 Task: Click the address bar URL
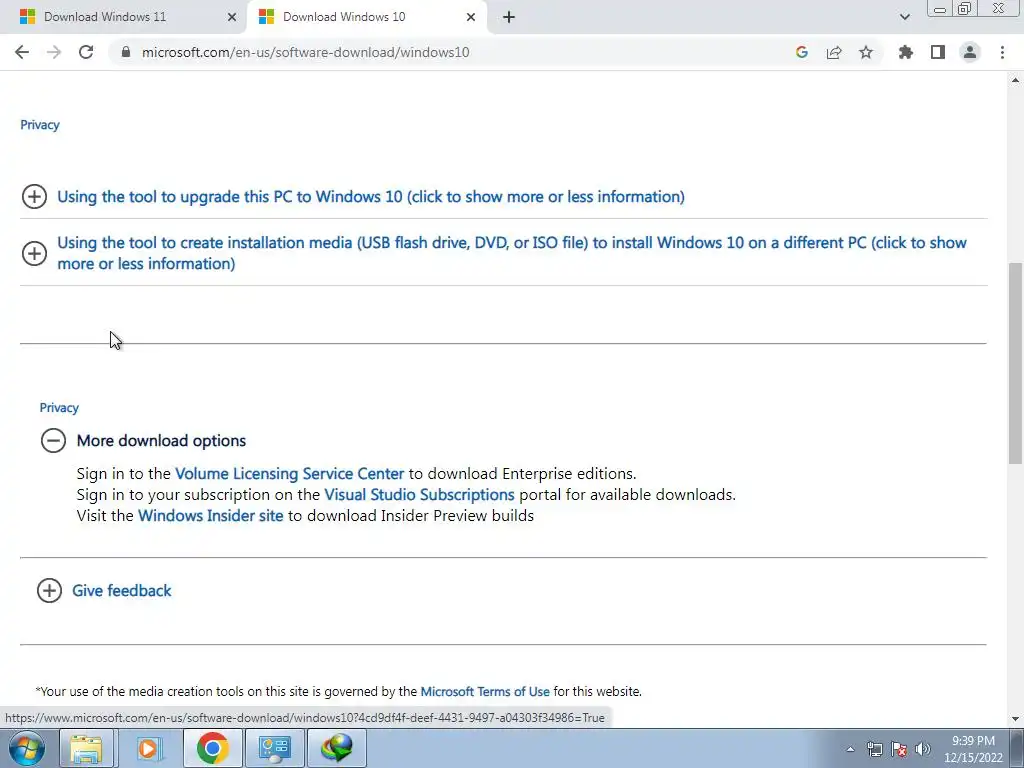pyautogui.click(x=306, y=52)
